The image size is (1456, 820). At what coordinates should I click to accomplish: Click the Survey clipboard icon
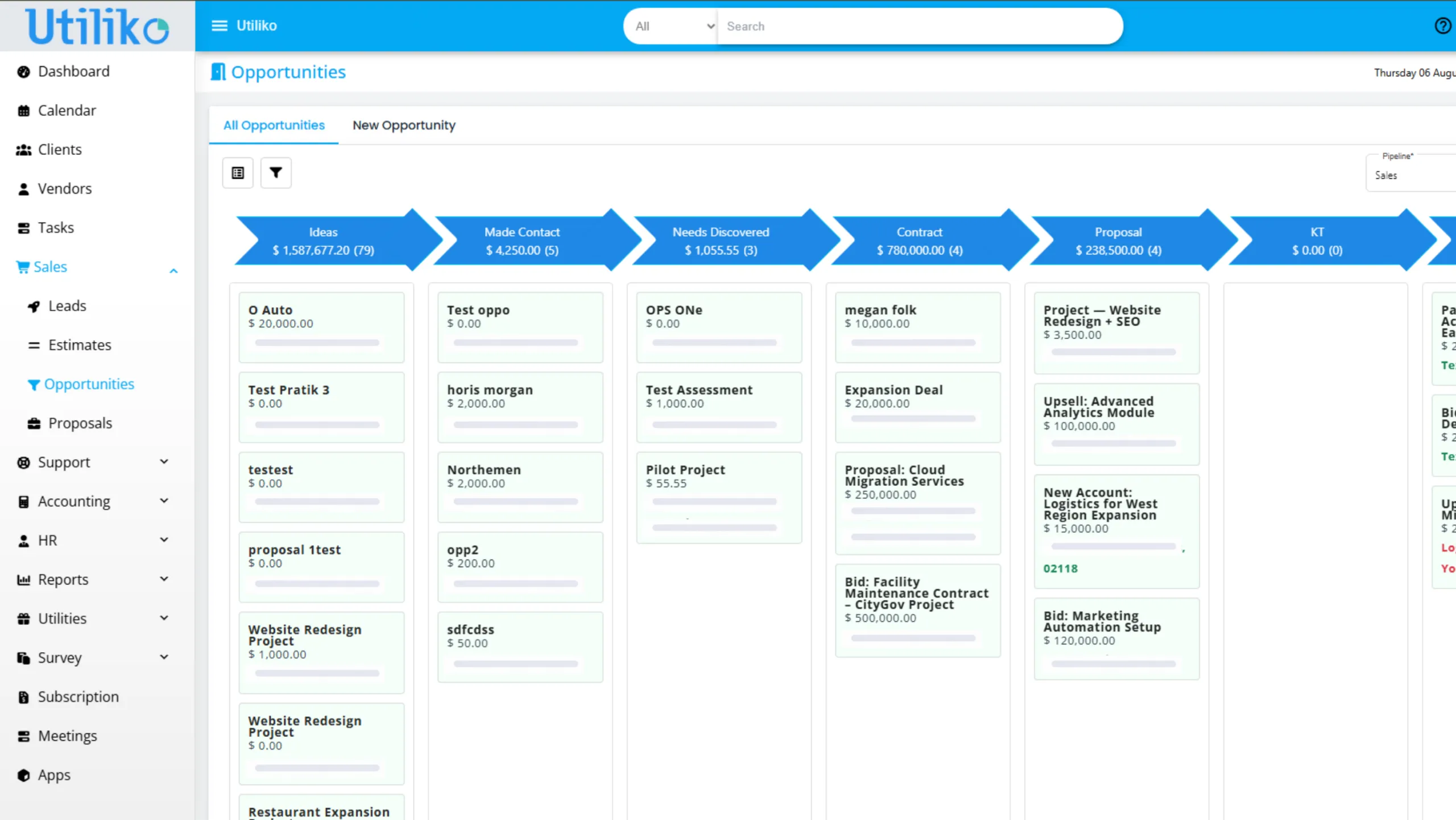point(23,658)
